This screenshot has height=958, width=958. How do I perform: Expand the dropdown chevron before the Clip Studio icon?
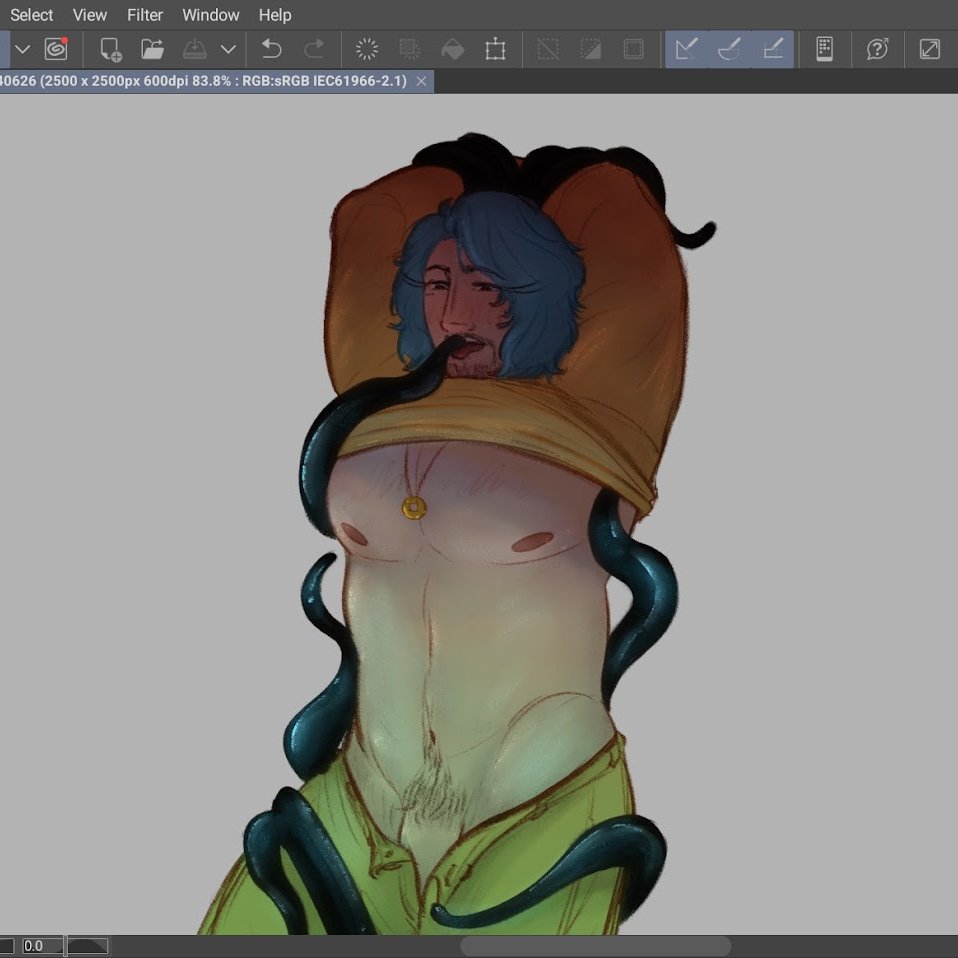tap(23, 49)
